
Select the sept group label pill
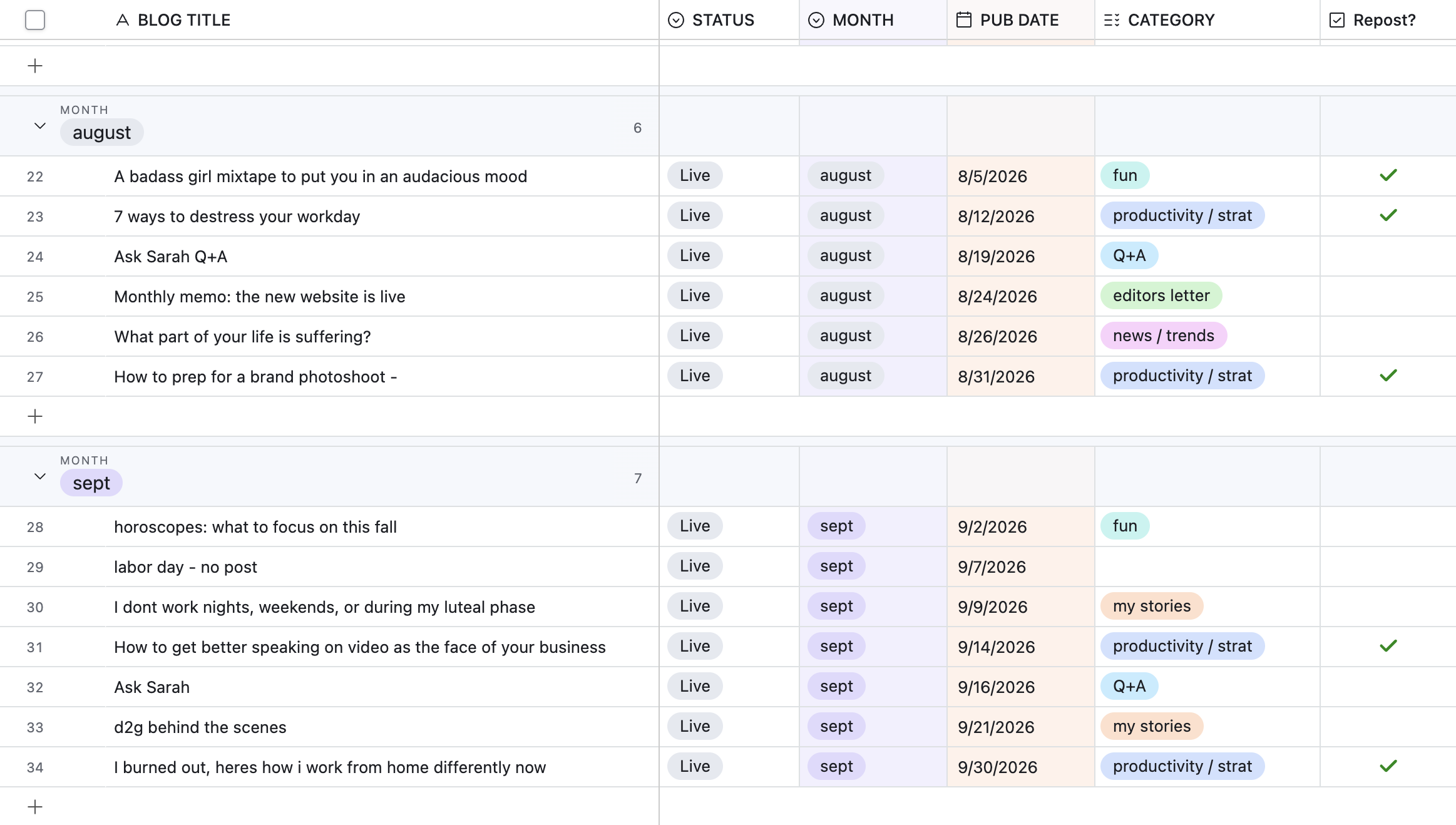pyautogui.click(x=91, y=483)
